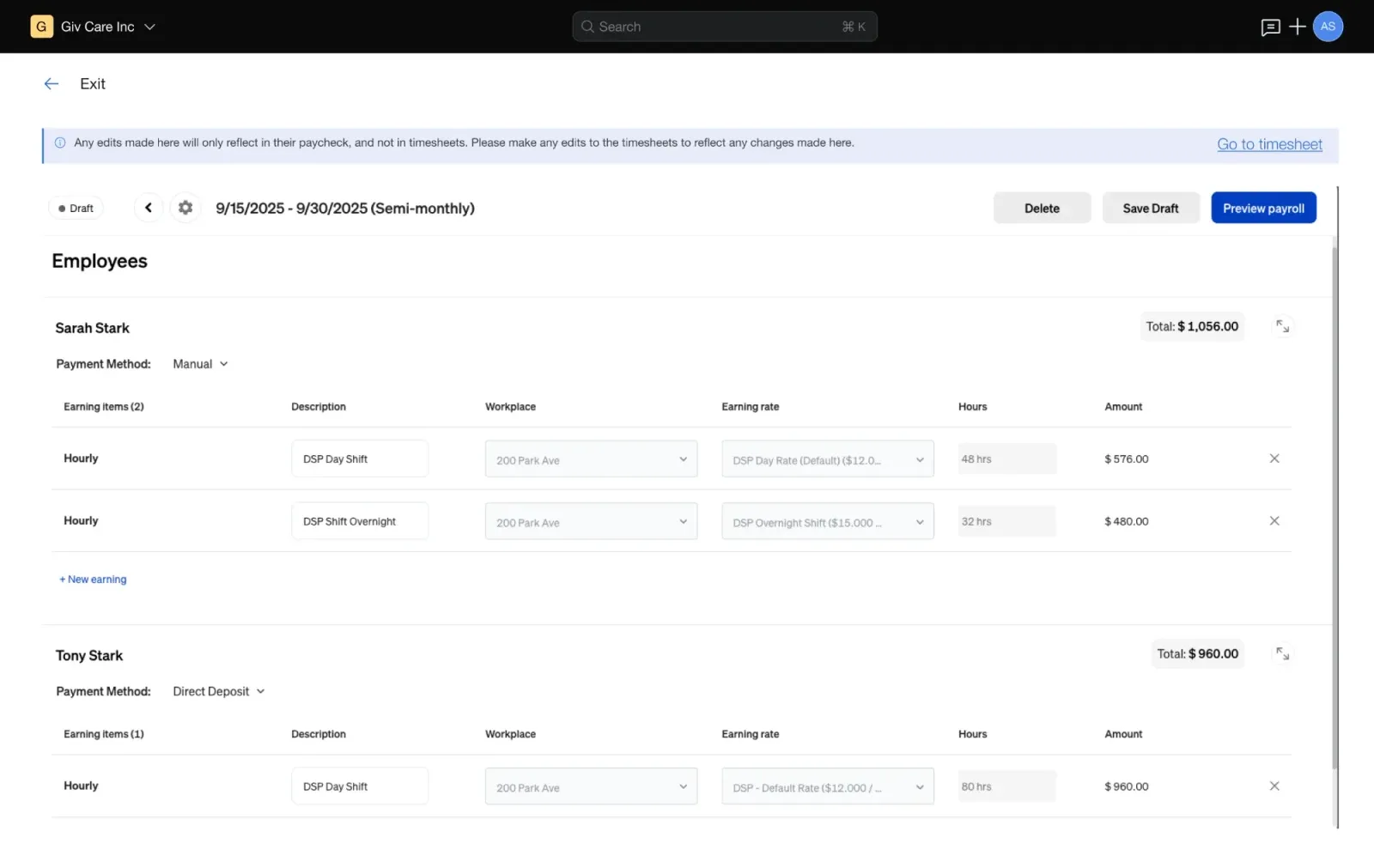1374x868 pixels.
Task: Click the Save Draft button
Action: [1151, 209]
